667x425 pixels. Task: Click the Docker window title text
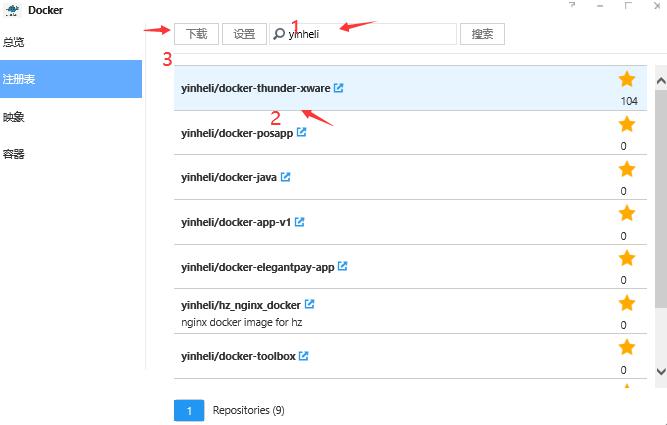[46, 10]
